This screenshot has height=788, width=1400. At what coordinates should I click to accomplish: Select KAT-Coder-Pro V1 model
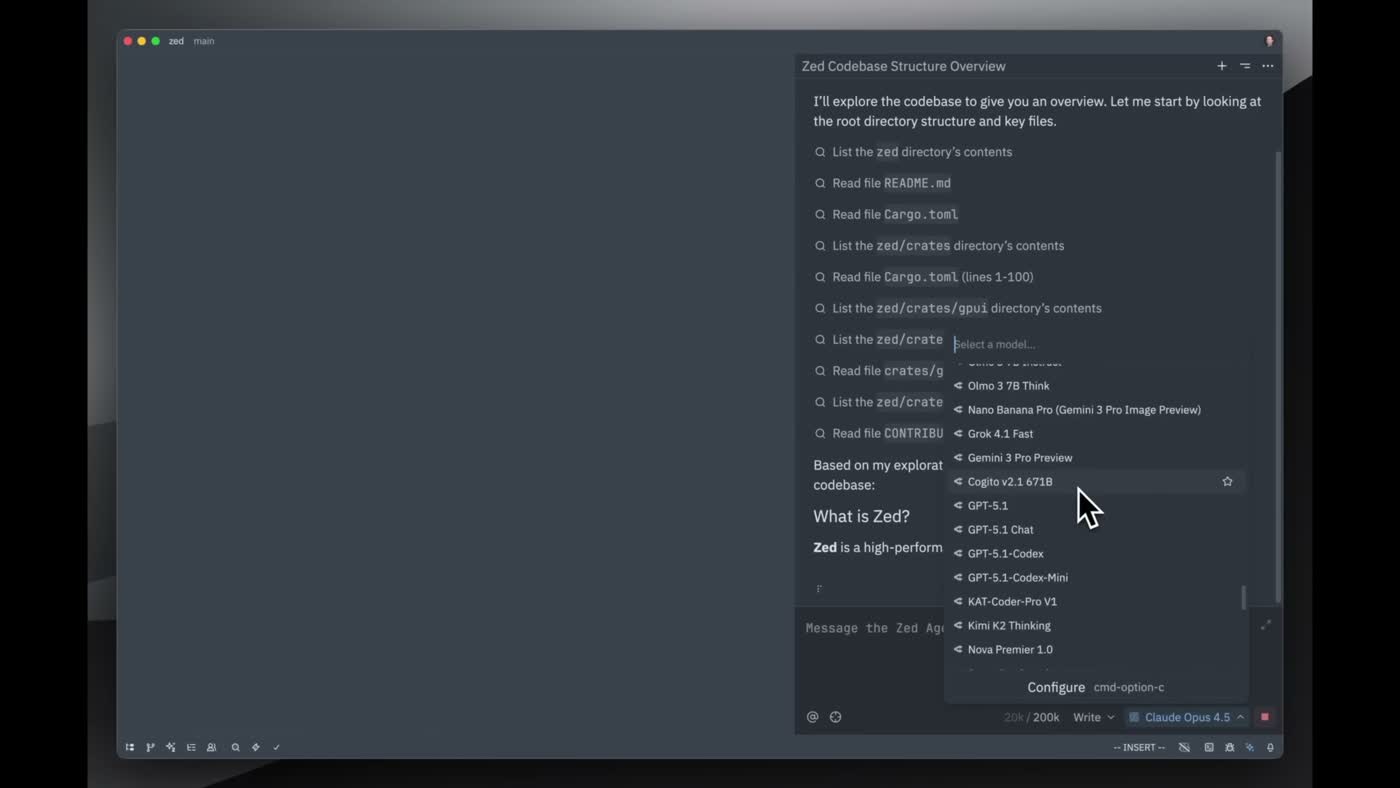tap(1096, 601)
